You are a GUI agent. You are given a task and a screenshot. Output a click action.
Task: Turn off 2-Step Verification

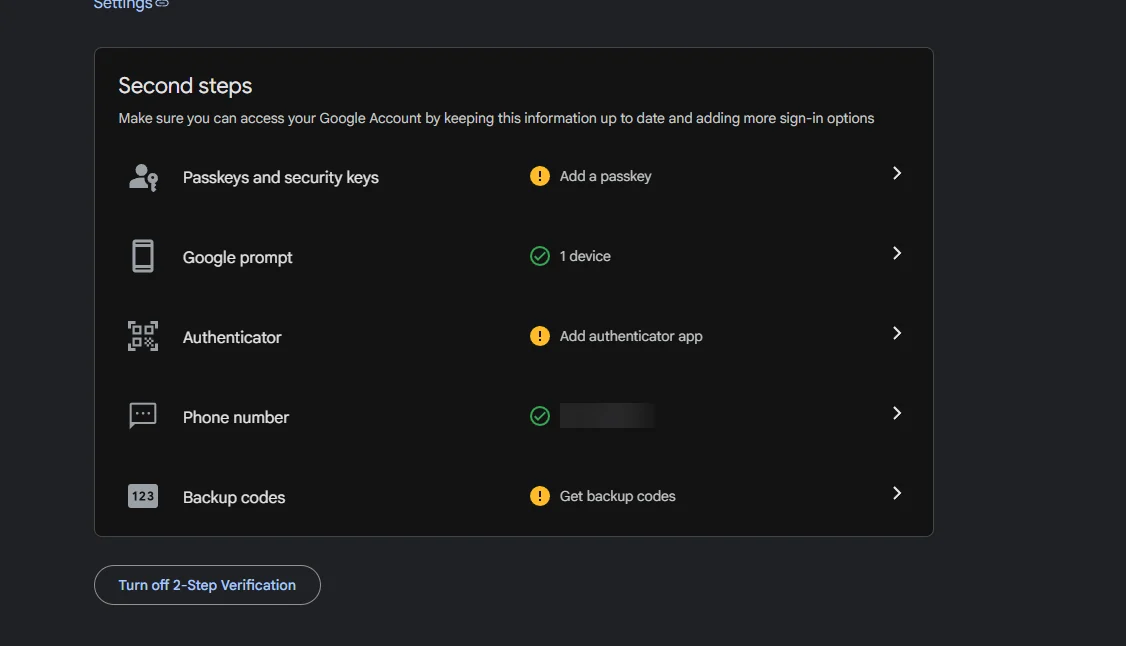(207, 585)
